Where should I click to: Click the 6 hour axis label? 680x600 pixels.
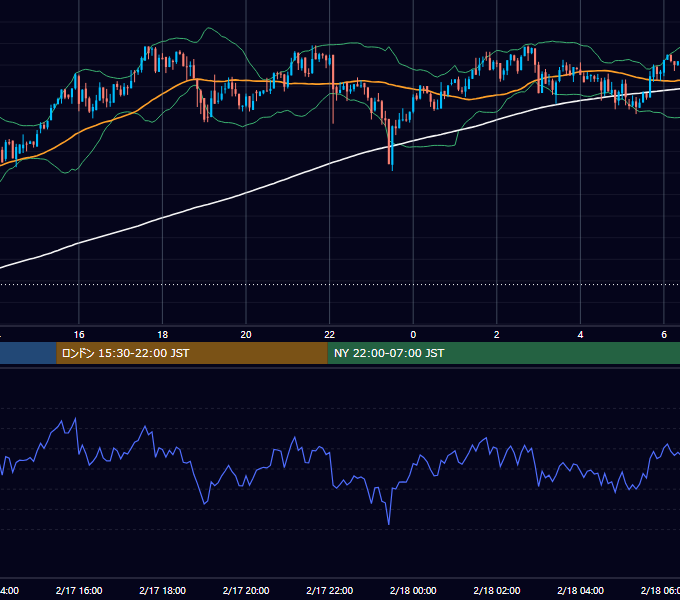click(x=664, y=335)
